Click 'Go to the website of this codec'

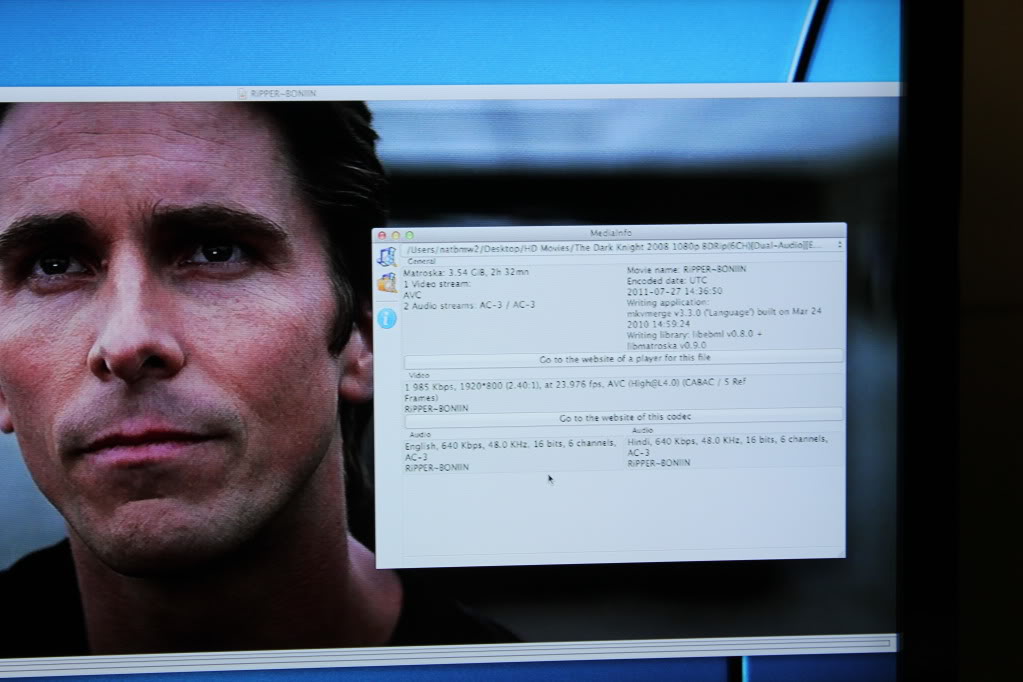(x=624, y=417)
